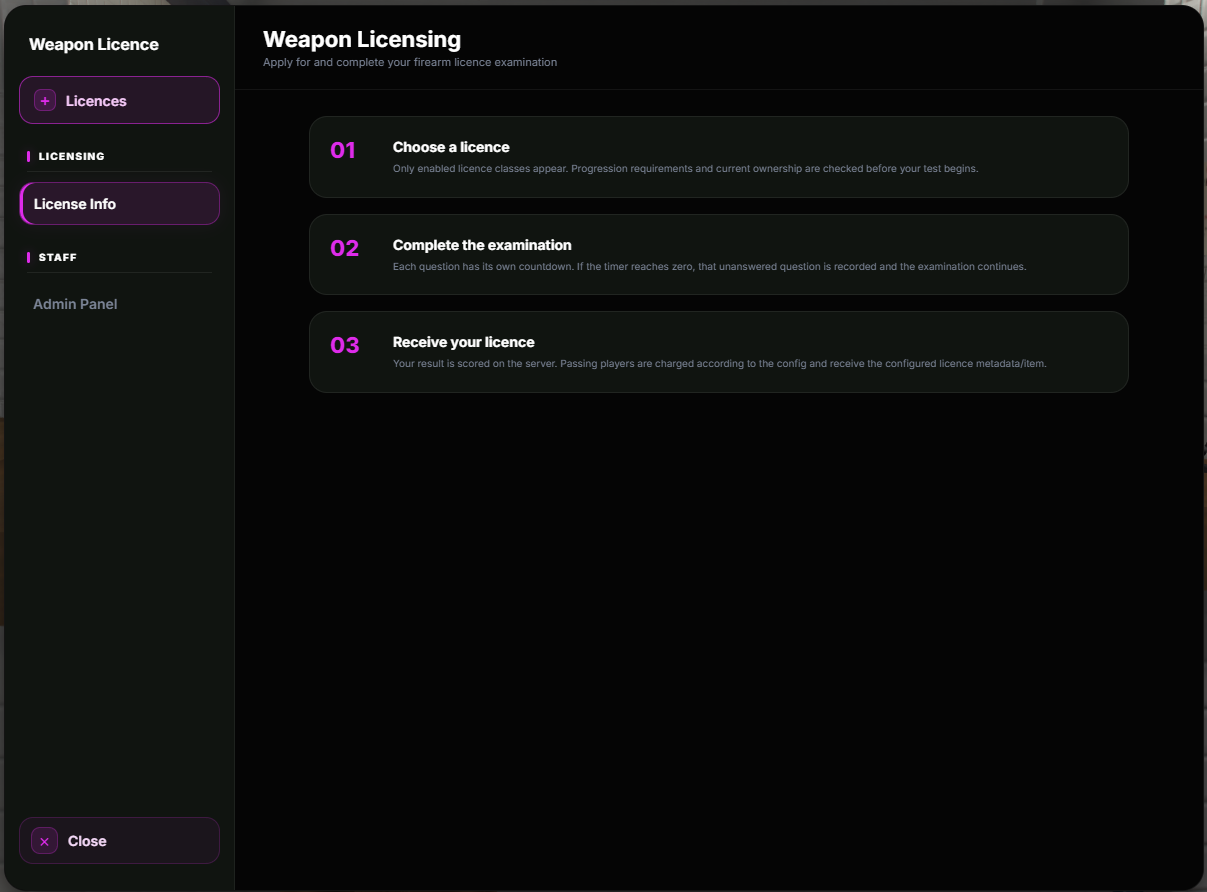Screen dimensions: 1207x892
Task: Click the X icon beside Close
Action: coord(44,841)
